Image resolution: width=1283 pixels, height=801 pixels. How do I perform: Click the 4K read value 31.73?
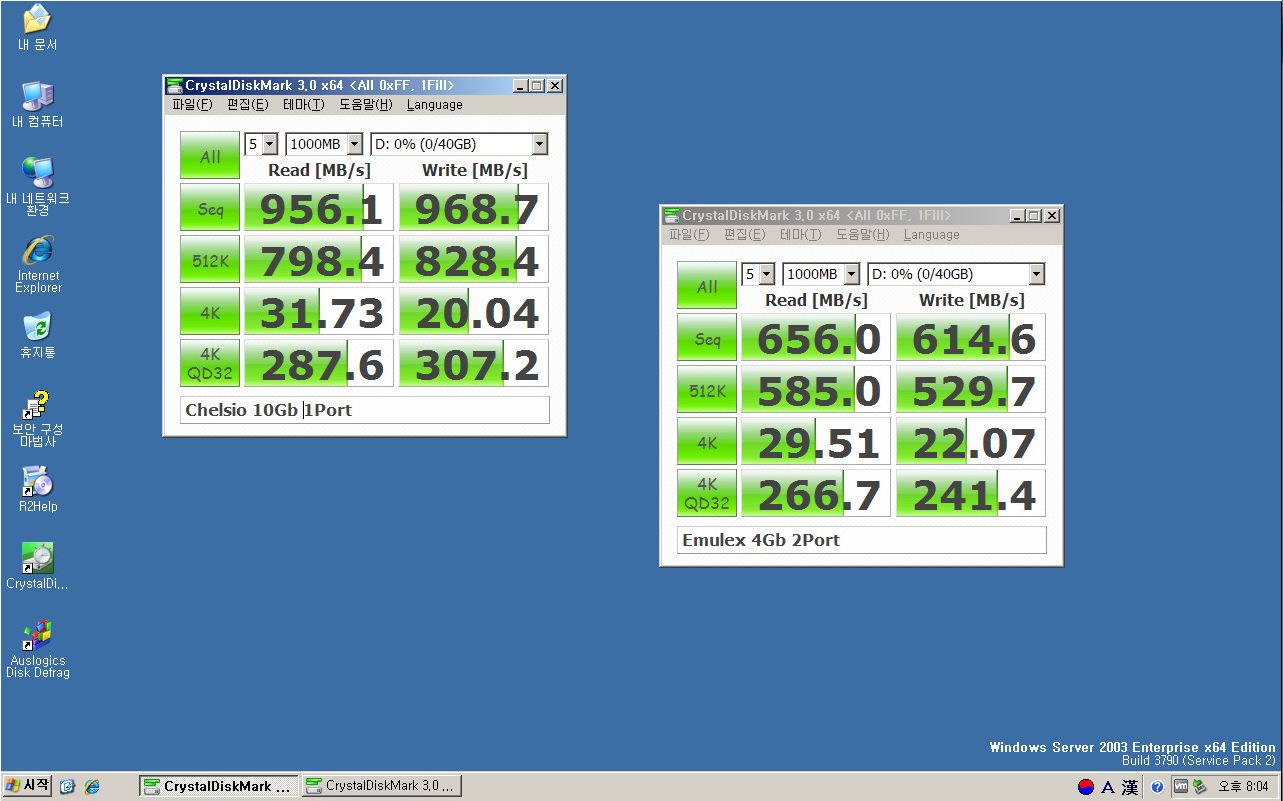pos(318,313)
